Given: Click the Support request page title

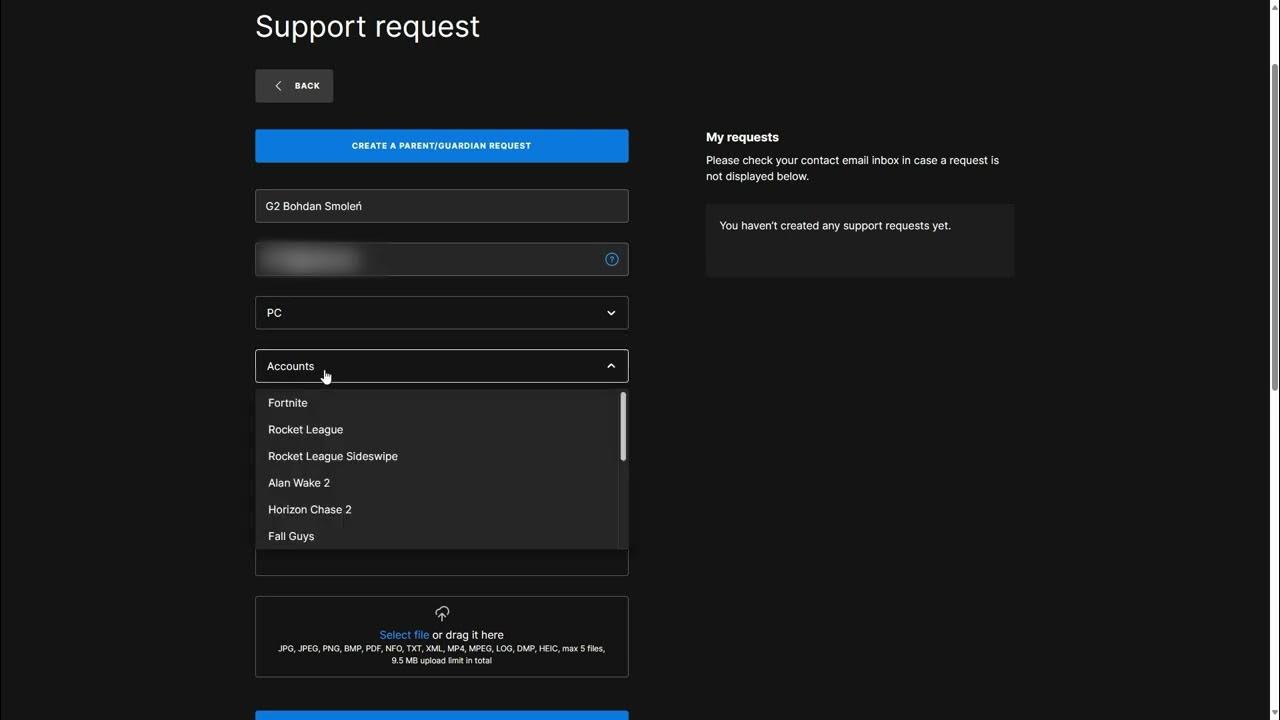Looking at the screenshot, I should point(367,26).
